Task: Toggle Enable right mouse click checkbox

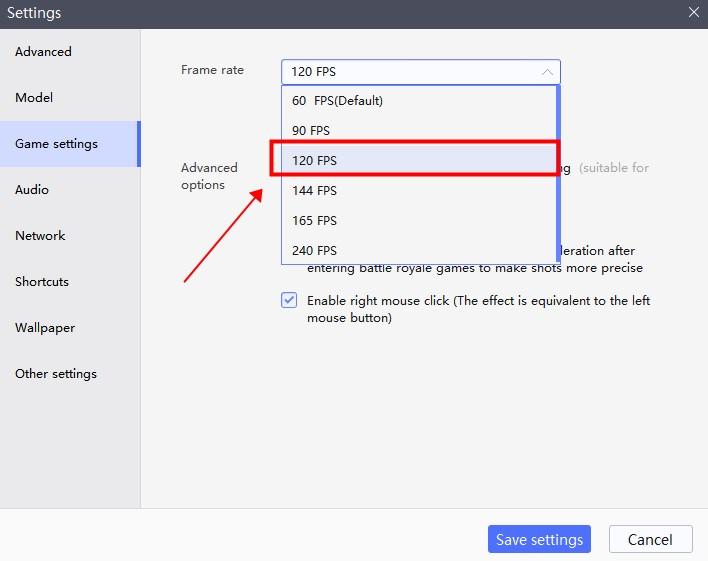Action: [289, 300]
